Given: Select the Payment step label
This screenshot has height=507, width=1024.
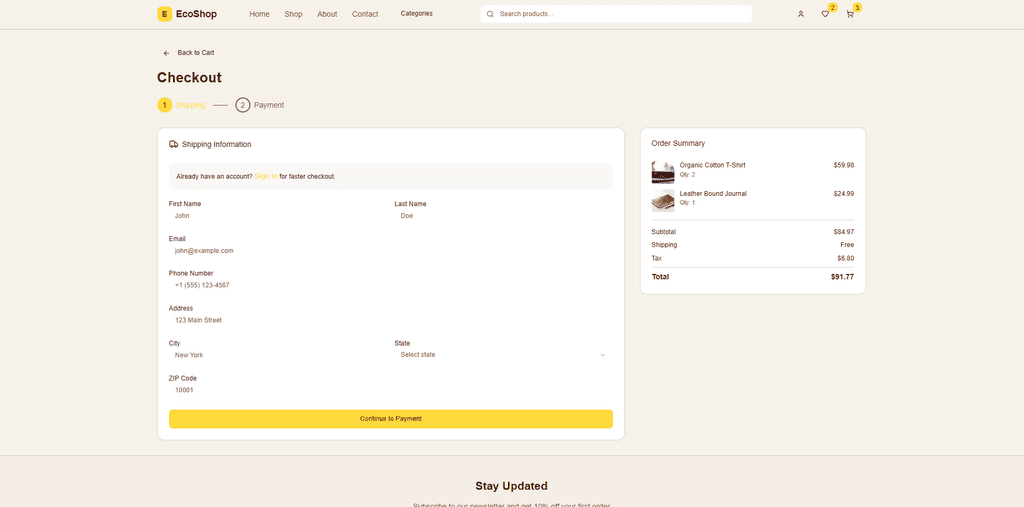Looking at the screenshot, I should click(269, 105).
